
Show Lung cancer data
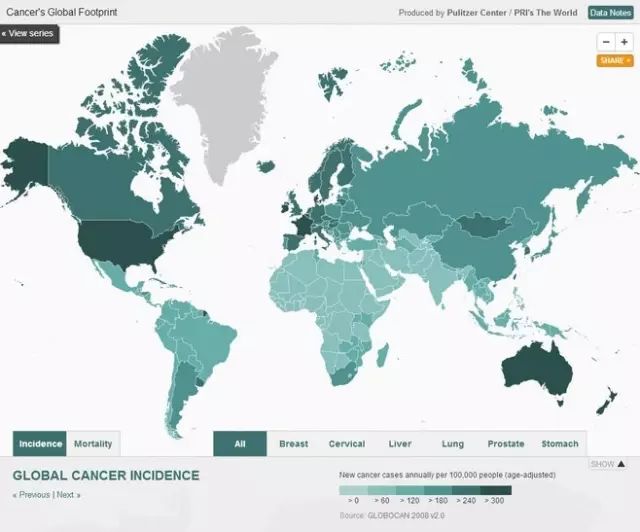click(x=452, y=444)
